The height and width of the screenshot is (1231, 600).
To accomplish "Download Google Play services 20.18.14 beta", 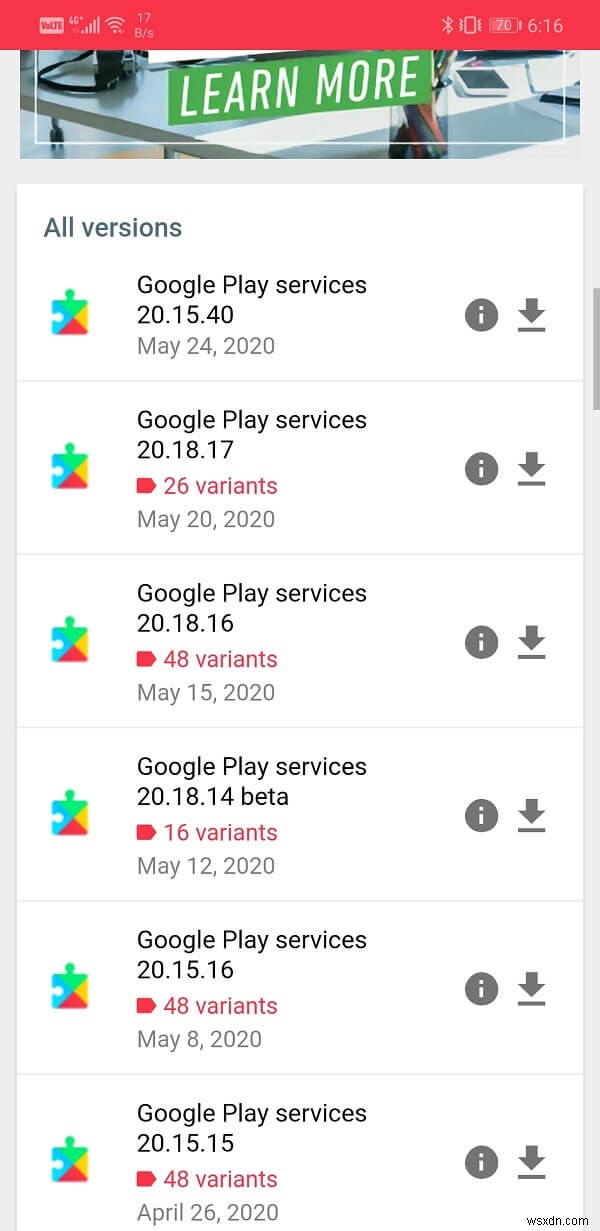I will tap(531, 815).
